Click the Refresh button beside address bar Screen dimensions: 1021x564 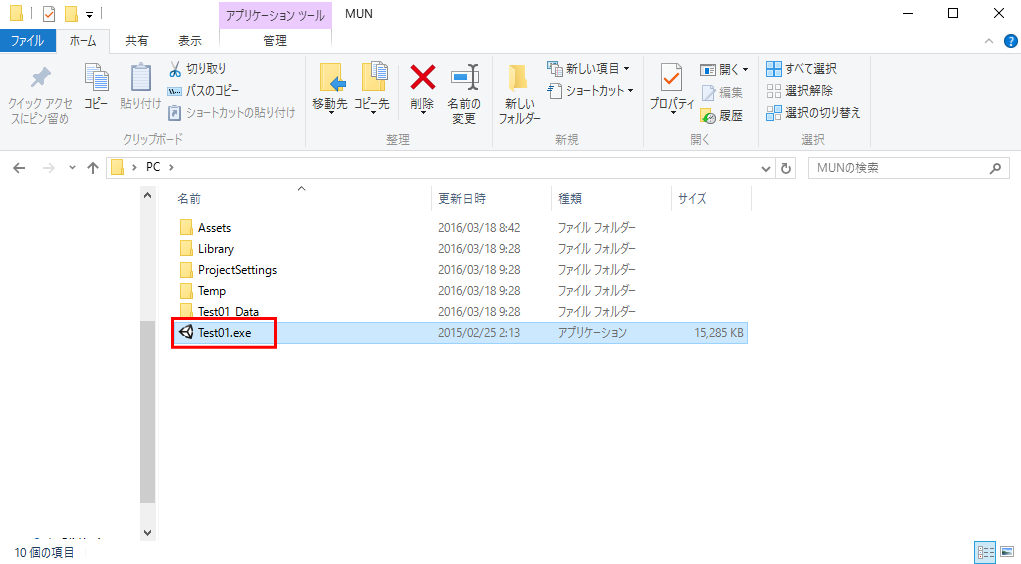coord(786,168)
